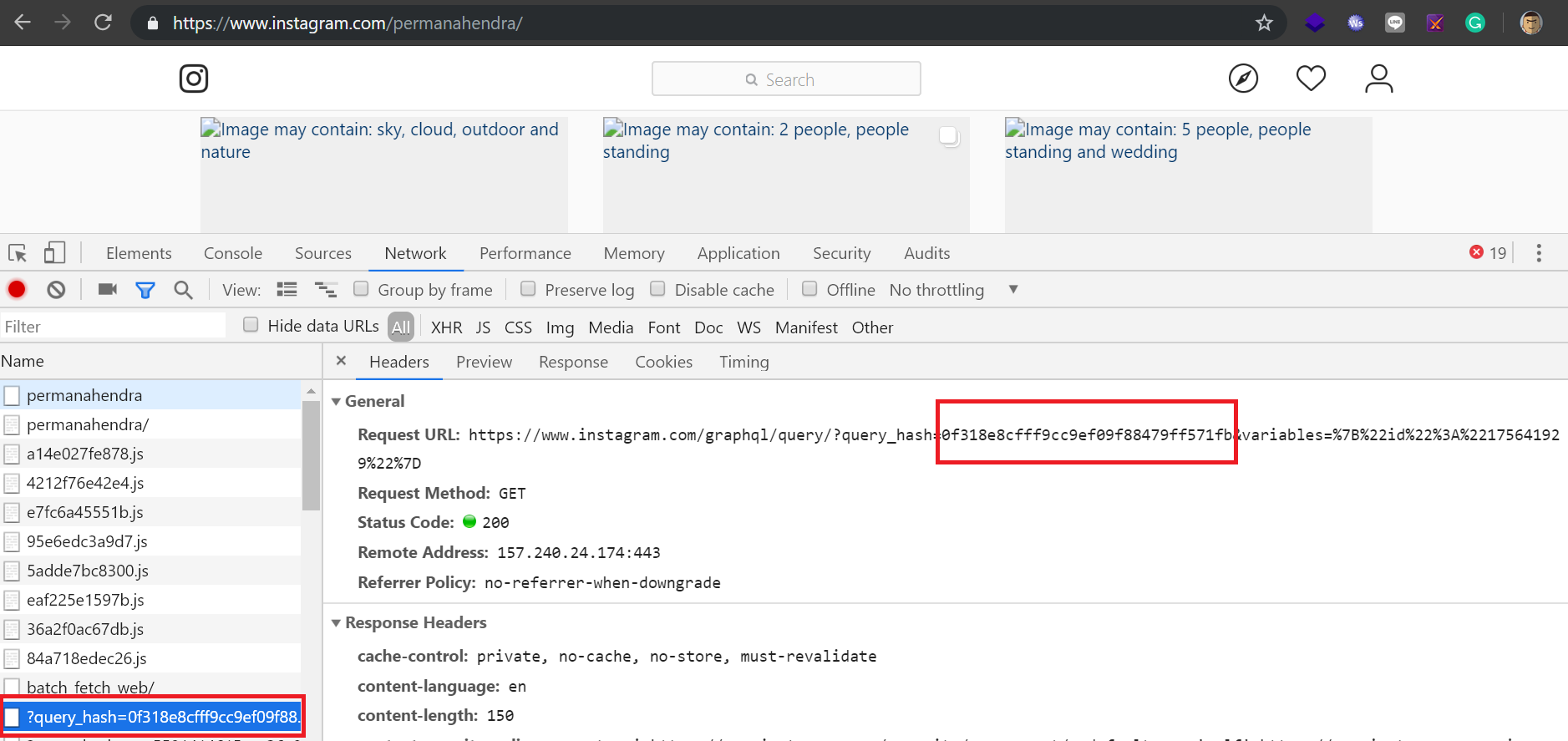This screenshot has width=1568, height=741.
Task: Enable Disable cache checkbox
Action: (658, 289)
